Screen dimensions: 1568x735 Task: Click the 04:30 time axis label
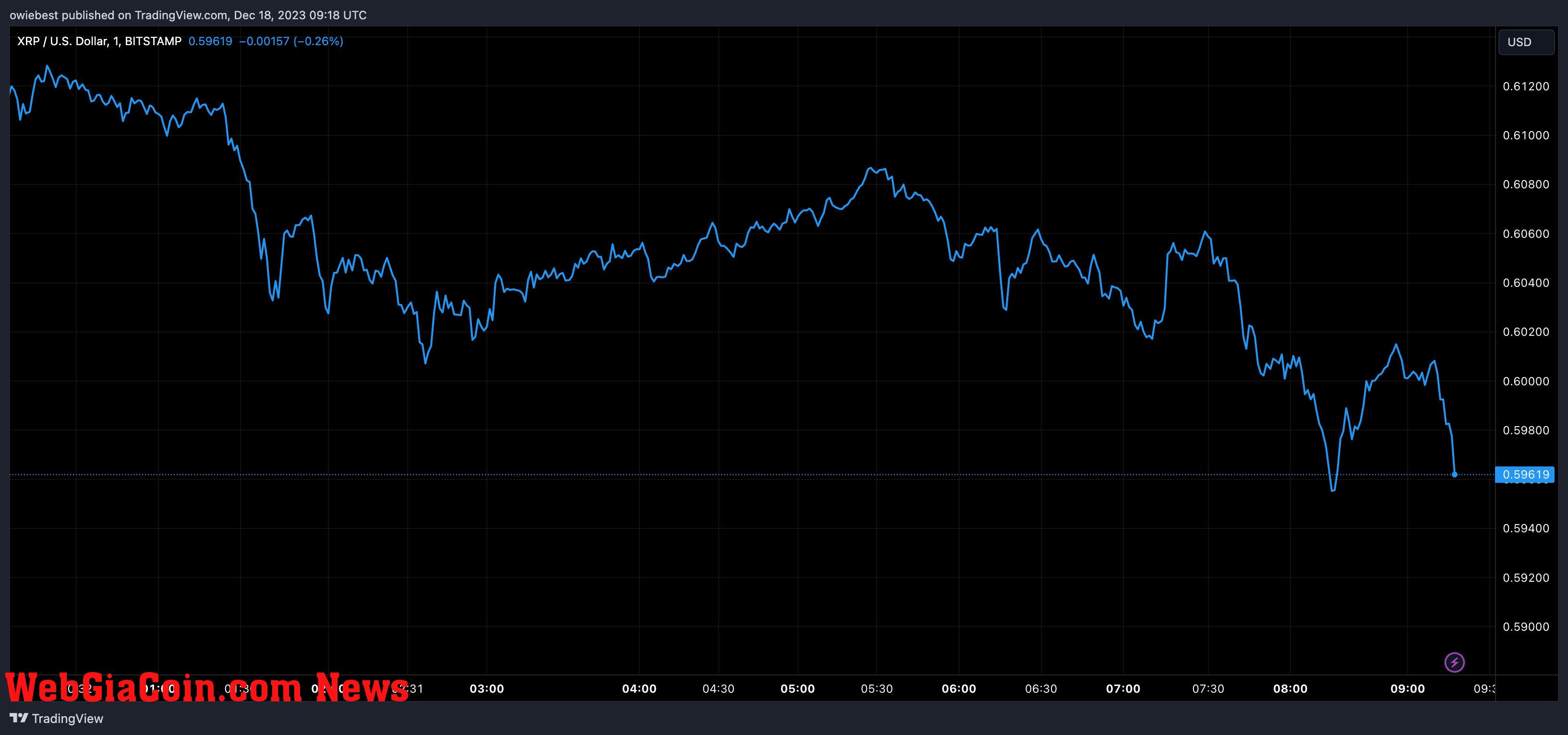click(718, 689)
